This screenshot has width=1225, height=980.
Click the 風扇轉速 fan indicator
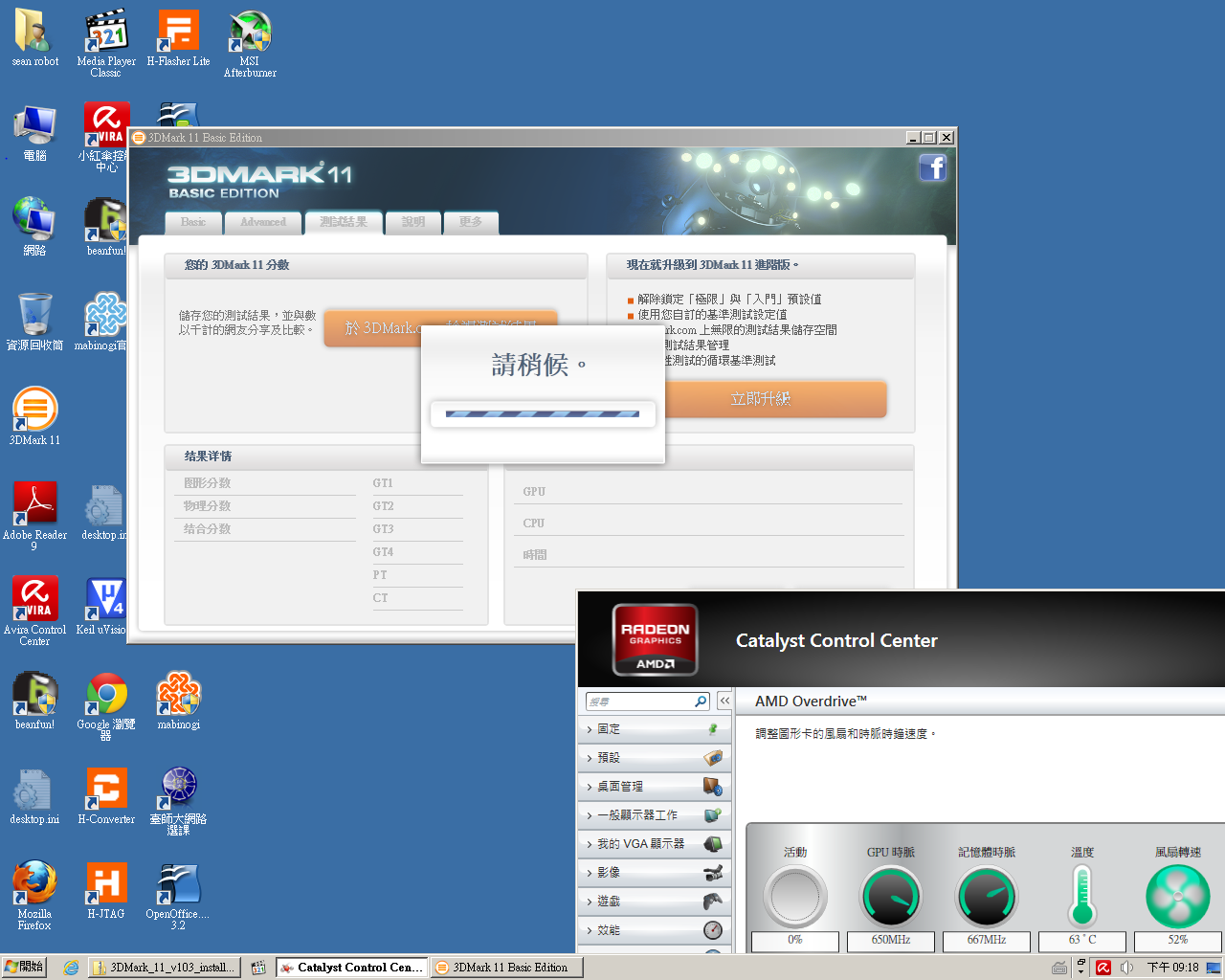click(x=1178, y=897)
